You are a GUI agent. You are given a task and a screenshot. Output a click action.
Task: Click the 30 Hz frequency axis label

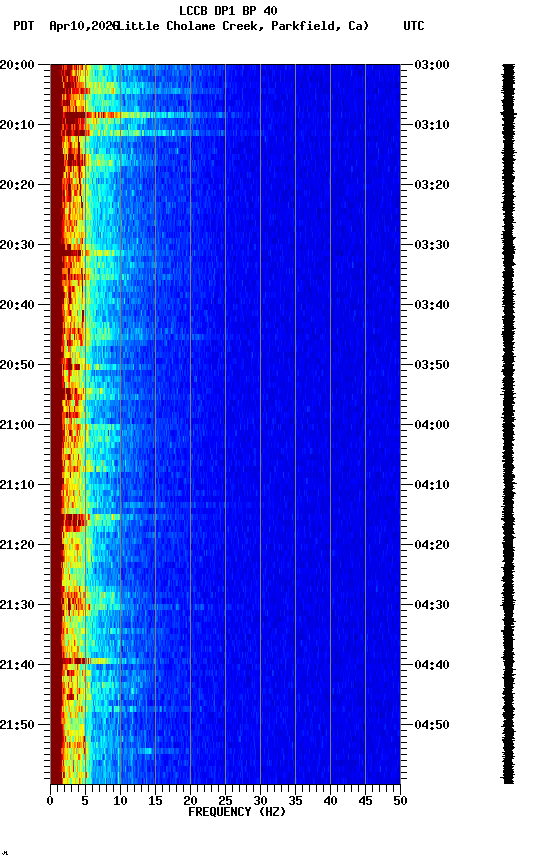click(x=260, y=801)
